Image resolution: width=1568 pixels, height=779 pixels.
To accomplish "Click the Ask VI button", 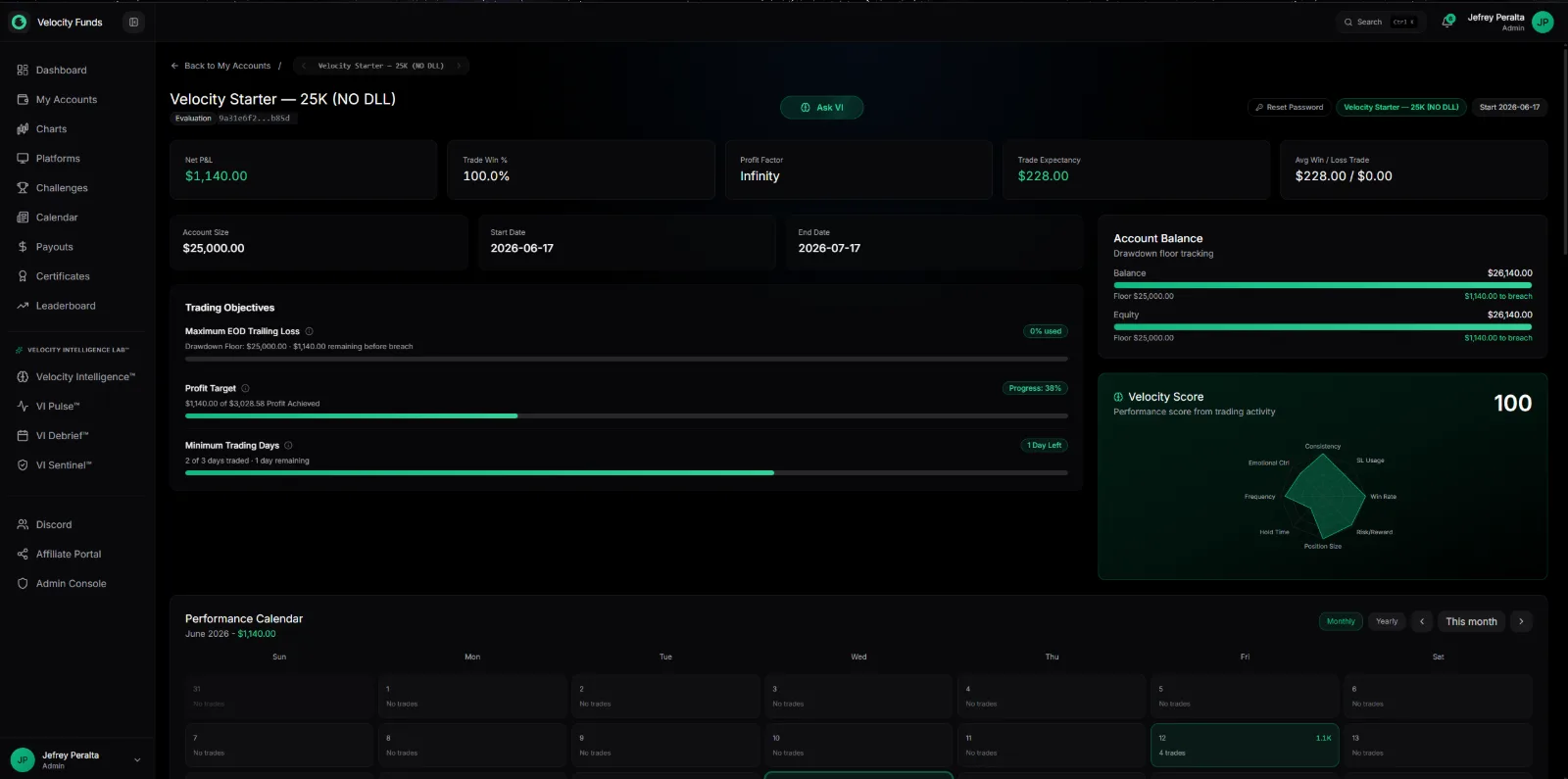I will coord(821,108).
